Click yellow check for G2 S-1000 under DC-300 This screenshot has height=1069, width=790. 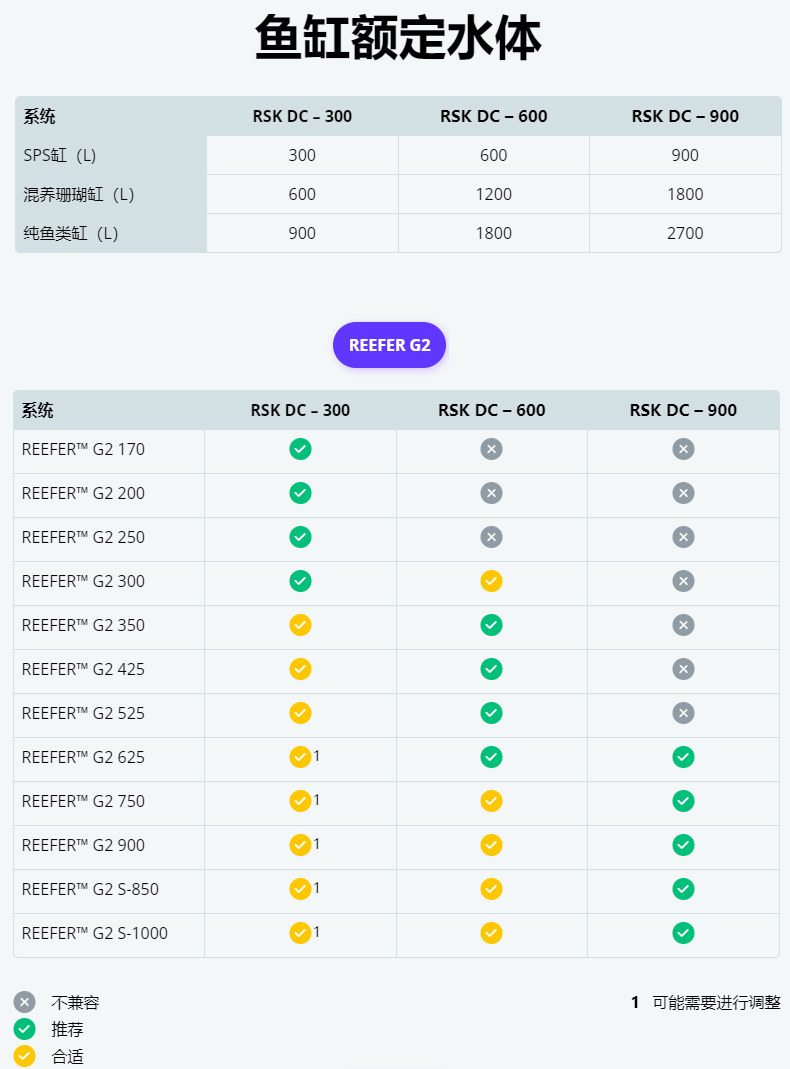(301, 933)
